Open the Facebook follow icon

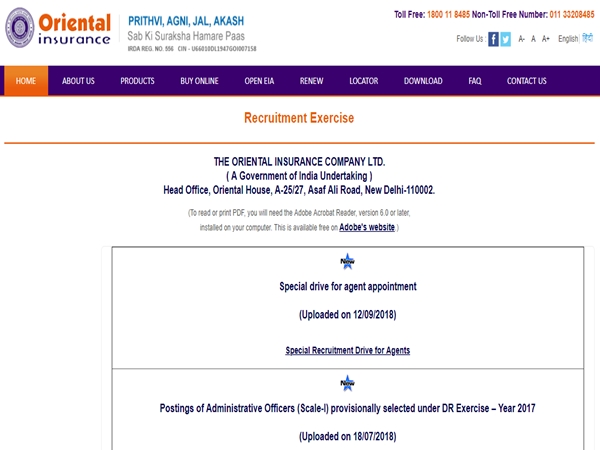(x=493, y=39)
